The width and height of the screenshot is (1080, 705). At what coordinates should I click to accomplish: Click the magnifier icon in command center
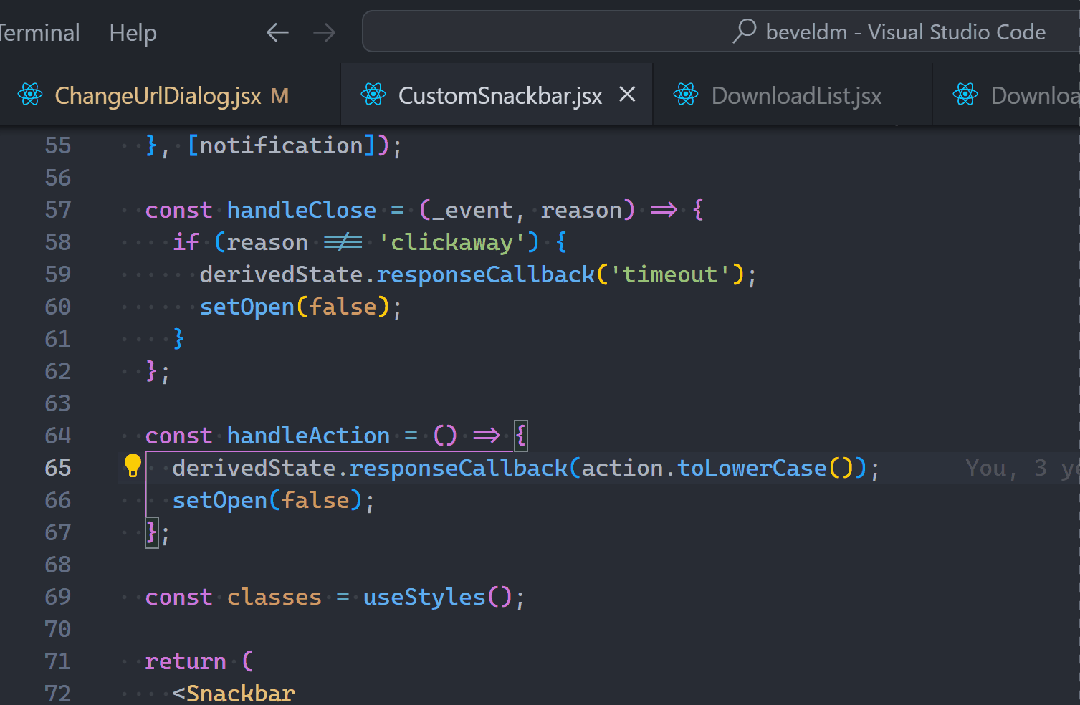745,32
